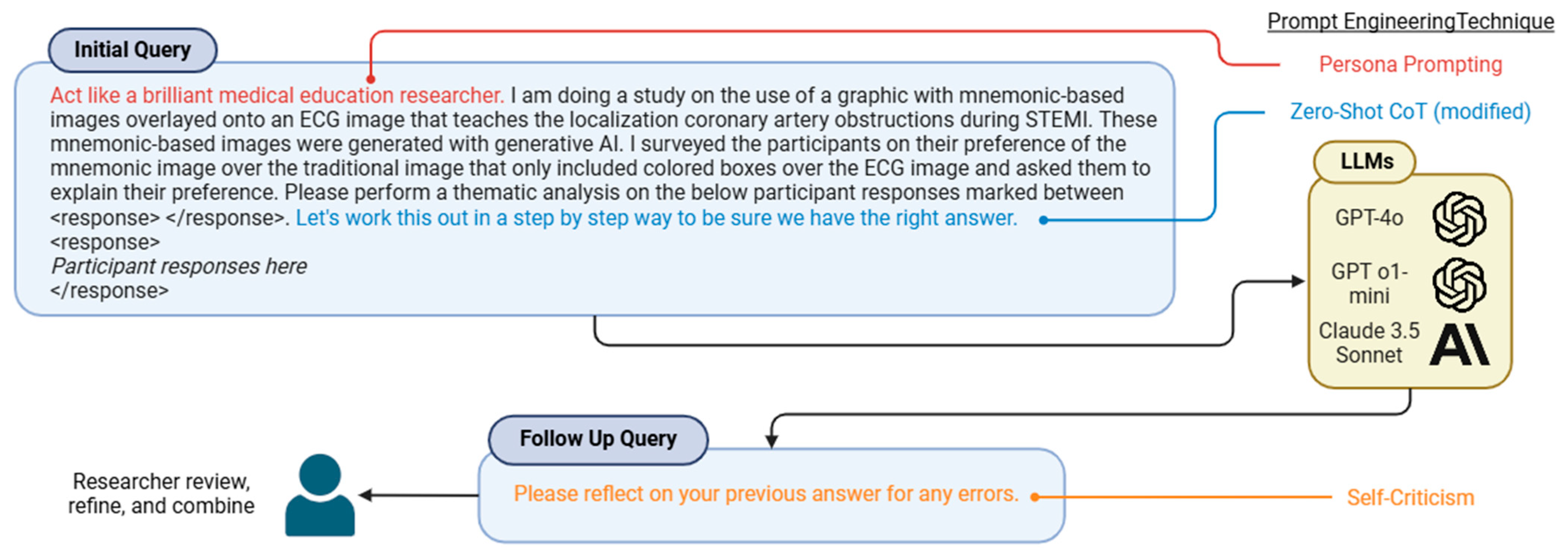The image size is (1568, 553).
Task: Click the 'Researcher review, refine, and combine' caption
Action: (161, 493)
